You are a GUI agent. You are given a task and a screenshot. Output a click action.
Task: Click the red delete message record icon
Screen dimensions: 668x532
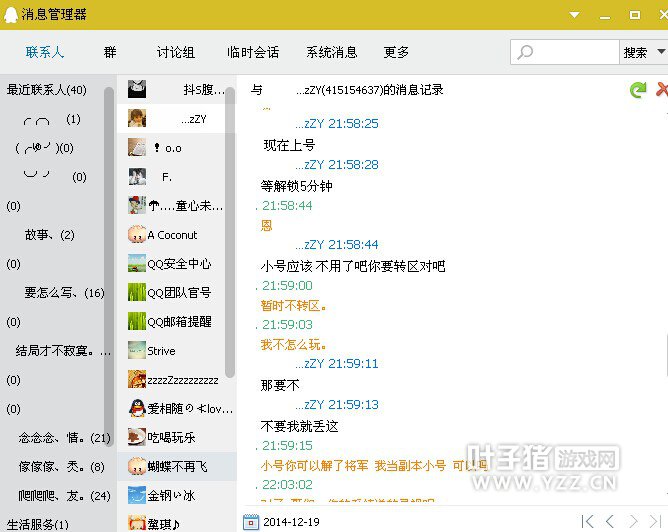[661, 90]
